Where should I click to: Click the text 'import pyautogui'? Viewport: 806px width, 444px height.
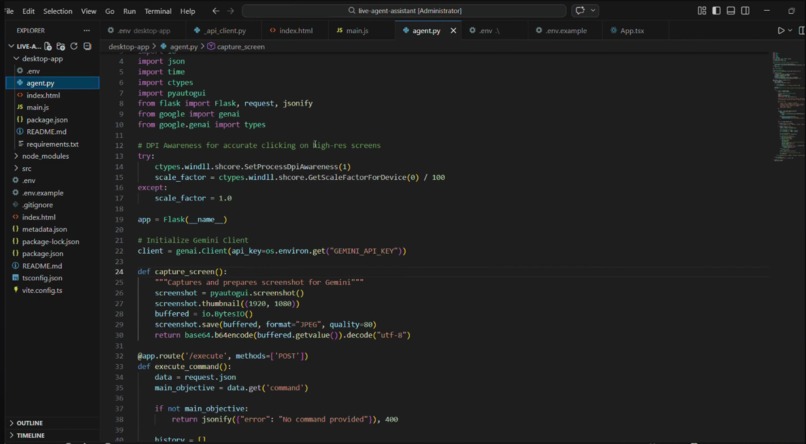pyautogui.click(x=172, y=93)
